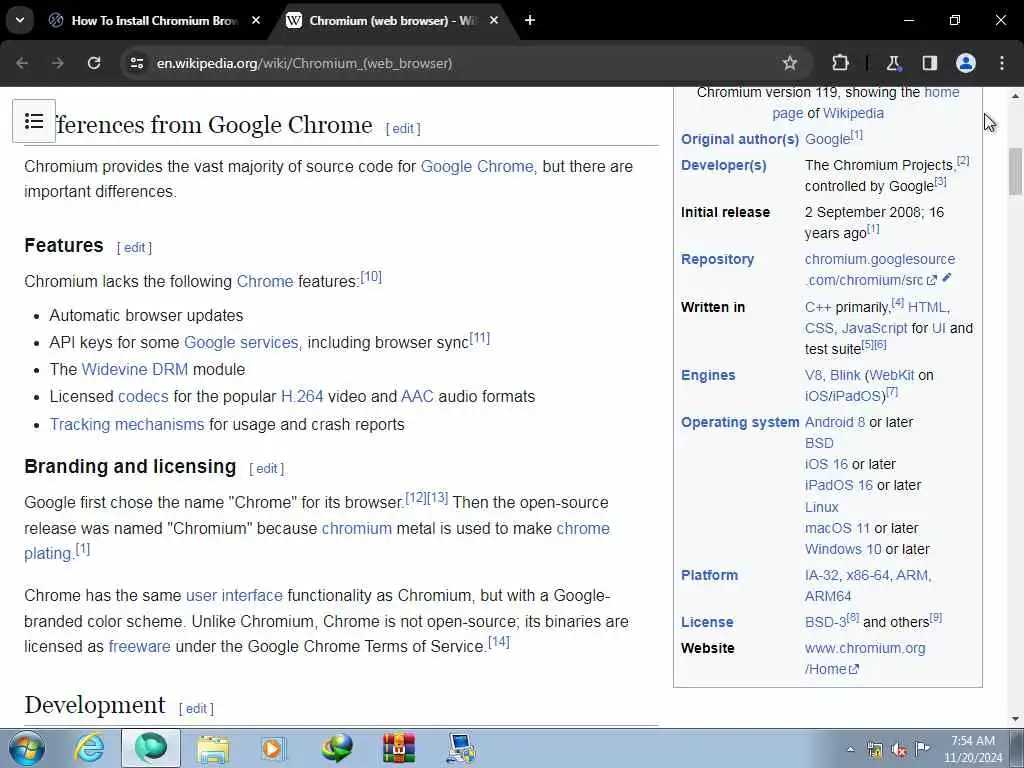Open the H.264 link
The height and width of the screenshot is (768, 1024).
302,396
